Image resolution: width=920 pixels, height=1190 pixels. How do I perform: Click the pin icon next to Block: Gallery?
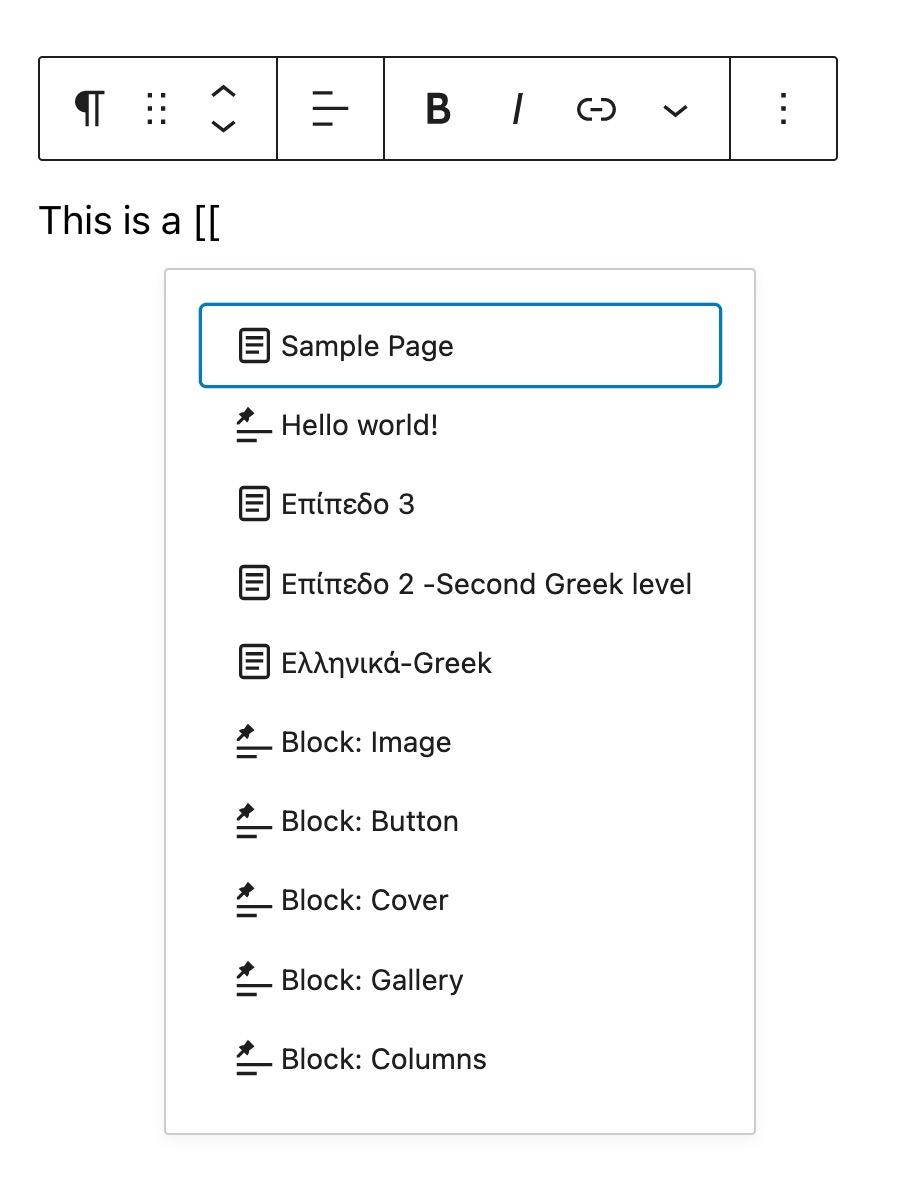pos(253,980)
